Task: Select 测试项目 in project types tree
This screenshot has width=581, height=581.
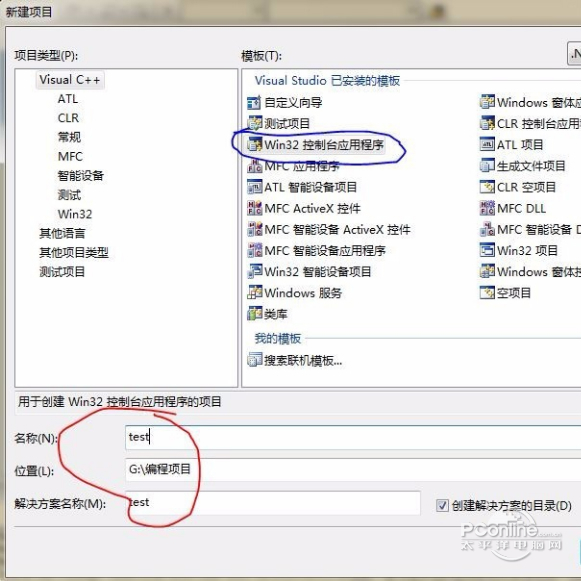Action: pyautogui.click(x=62, y=272)
